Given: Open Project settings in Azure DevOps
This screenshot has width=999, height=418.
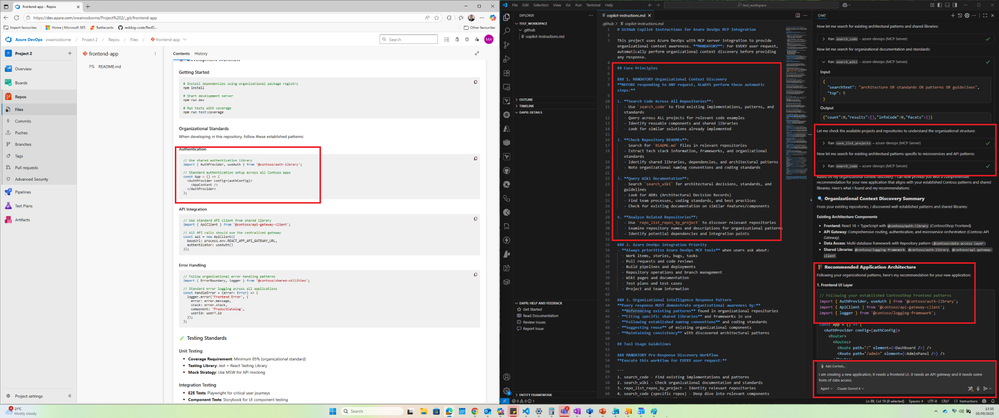Looking at the screenshot, I should [27, 396].
